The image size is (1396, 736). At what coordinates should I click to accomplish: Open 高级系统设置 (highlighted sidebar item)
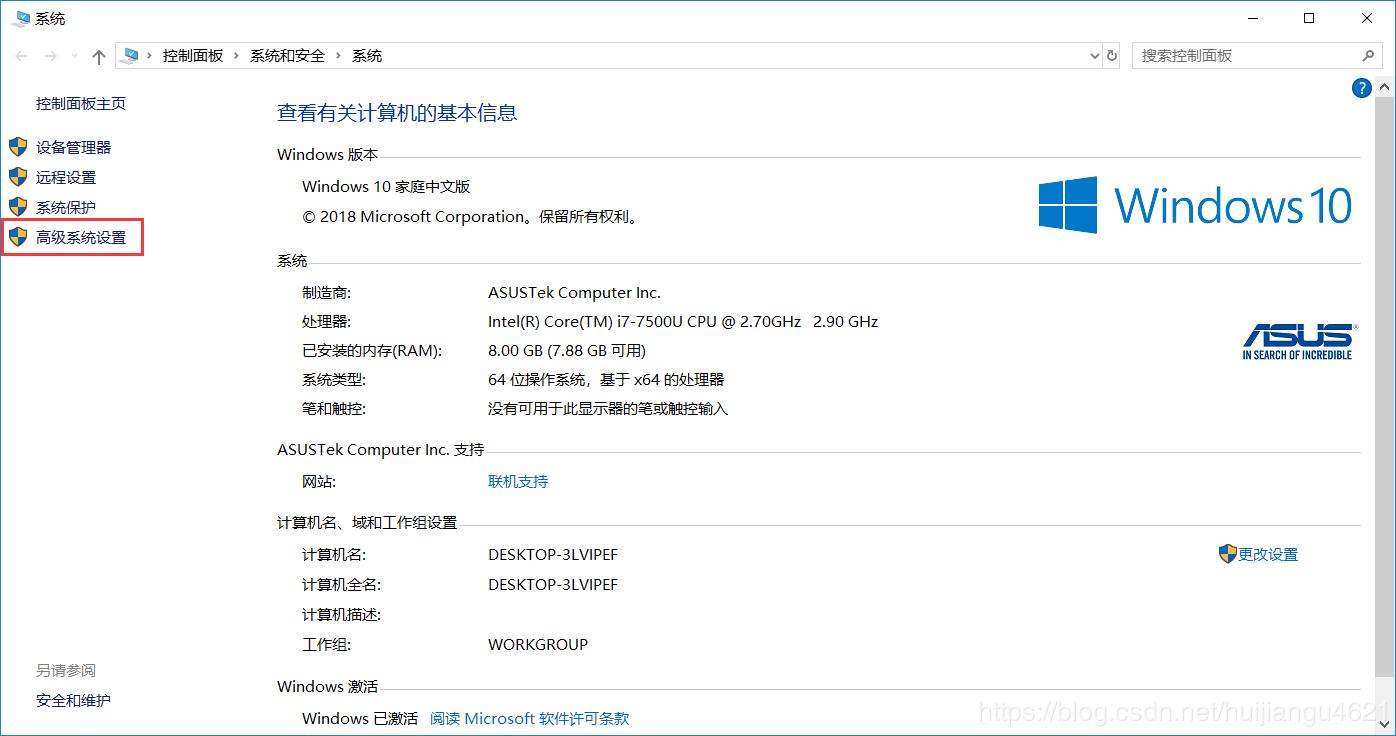point(81,238)
